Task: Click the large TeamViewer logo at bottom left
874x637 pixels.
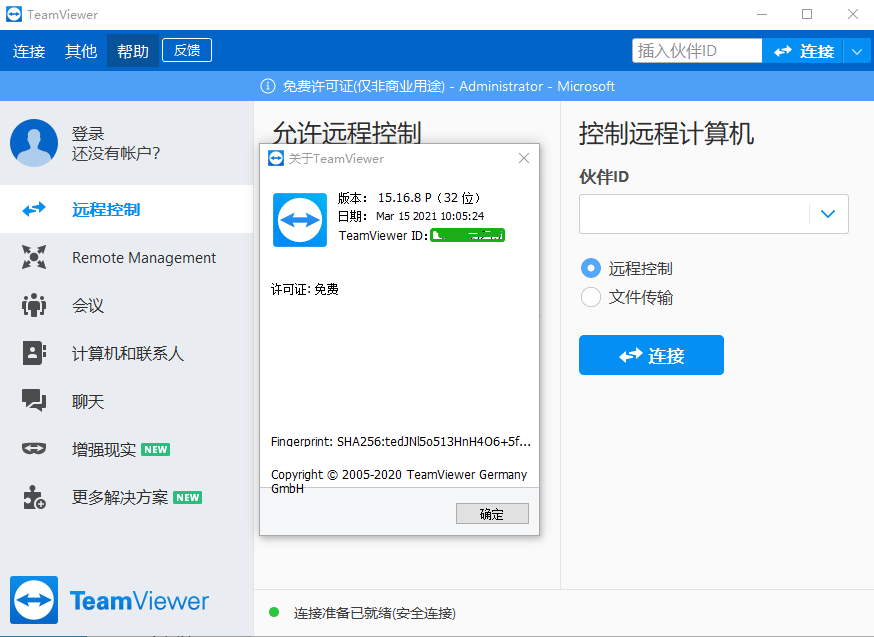Action: (x=34, y=600)
